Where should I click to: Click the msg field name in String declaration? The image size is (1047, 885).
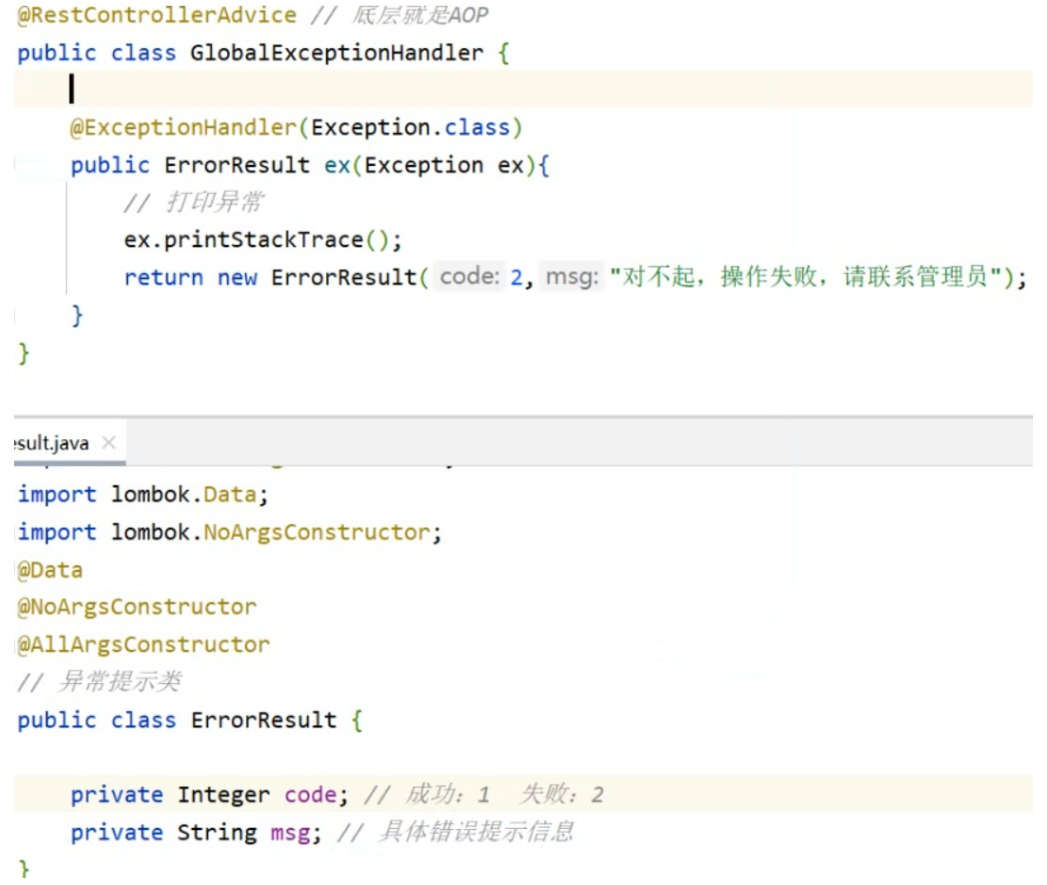pyautogui.click(x=290, y=832)
